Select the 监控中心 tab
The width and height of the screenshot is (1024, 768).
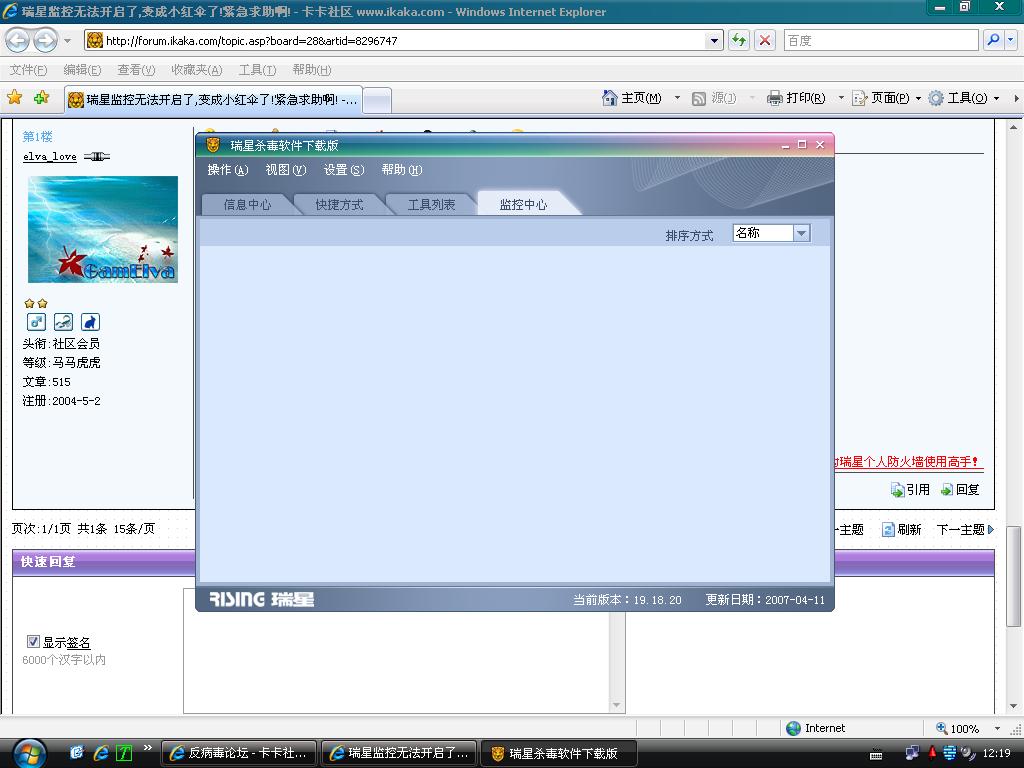tap(523, 204)
